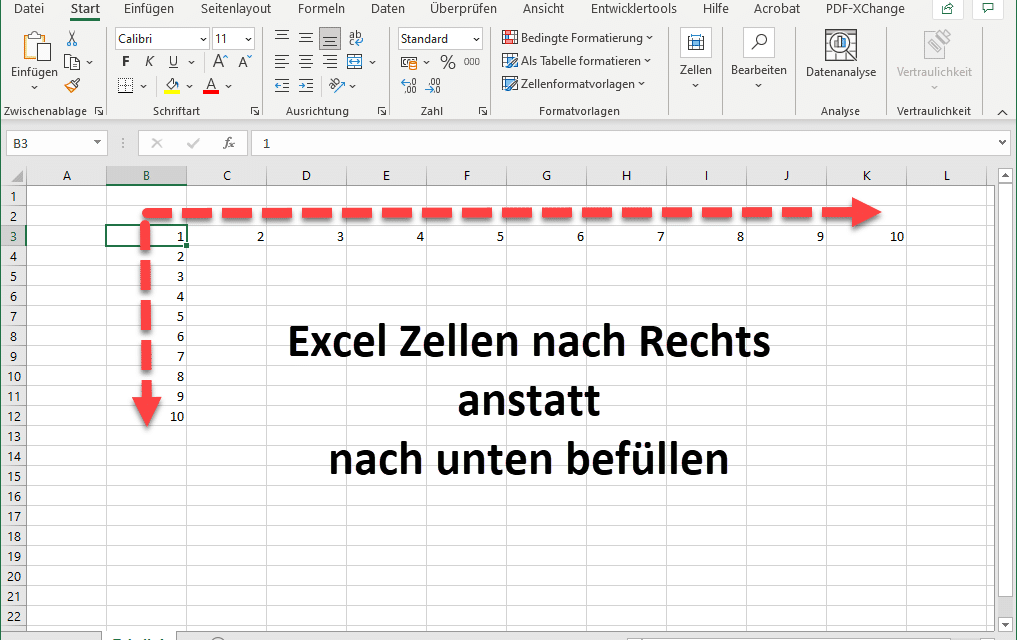Expand the formula bar
1017x640 pixels.
pyautogui.click(x=1002, y=143)
